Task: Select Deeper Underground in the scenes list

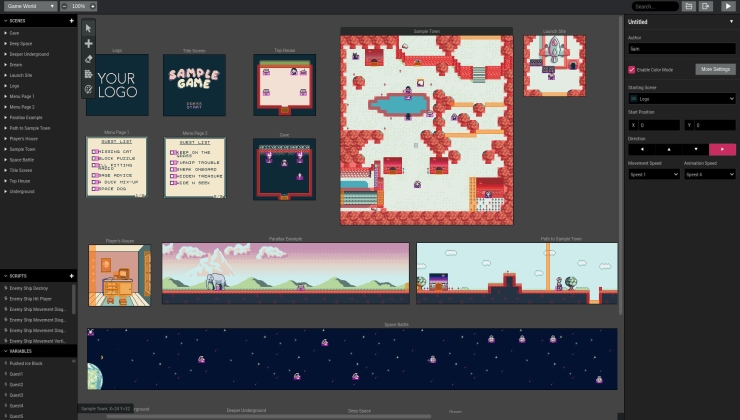Action: point(38,54)
